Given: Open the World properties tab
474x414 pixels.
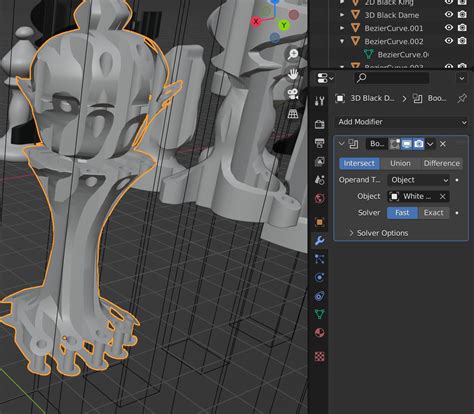Looking at the screenshot, I should click(x=319, y=198).
